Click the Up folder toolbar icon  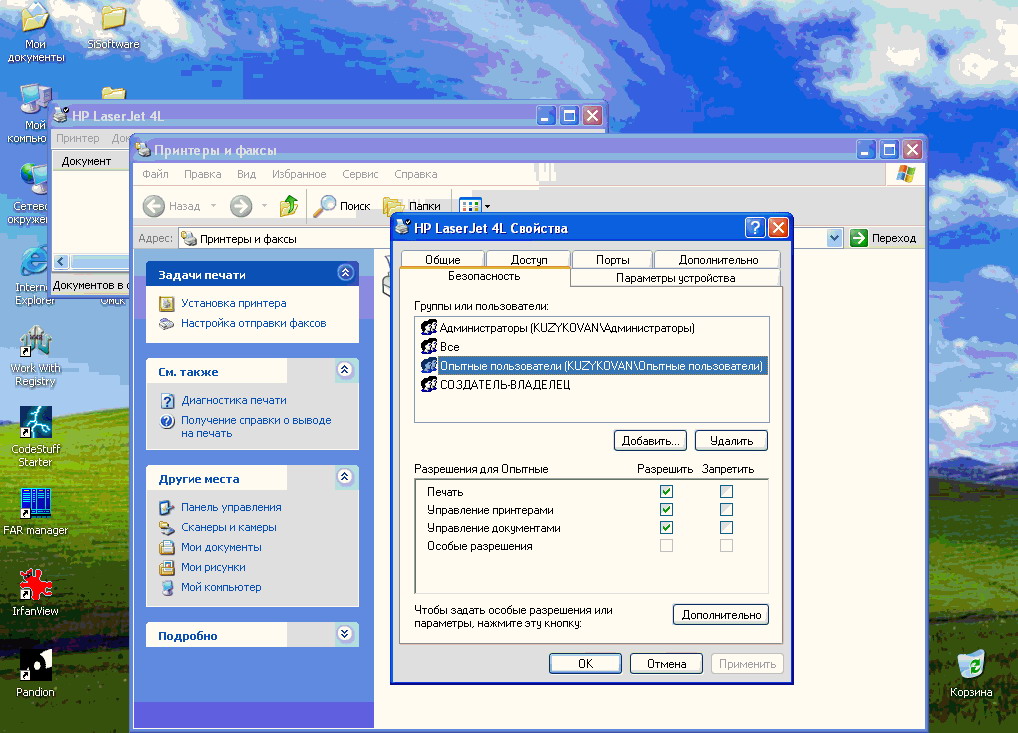288,206
